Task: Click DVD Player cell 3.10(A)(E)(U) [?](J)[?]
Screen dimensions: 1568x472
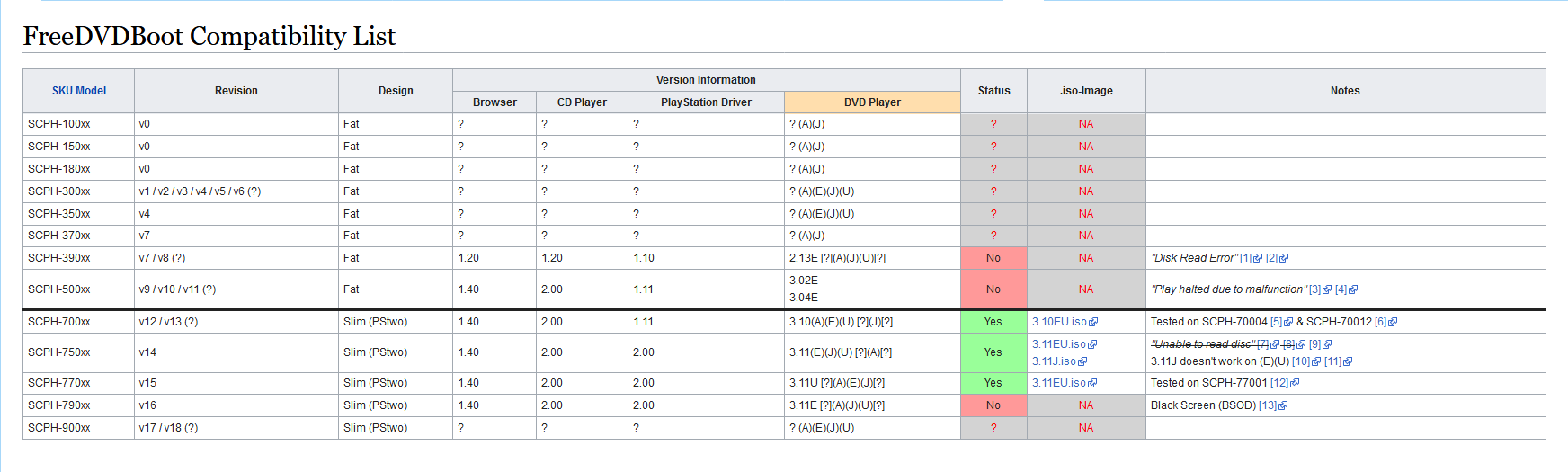Action: (872, 322)
